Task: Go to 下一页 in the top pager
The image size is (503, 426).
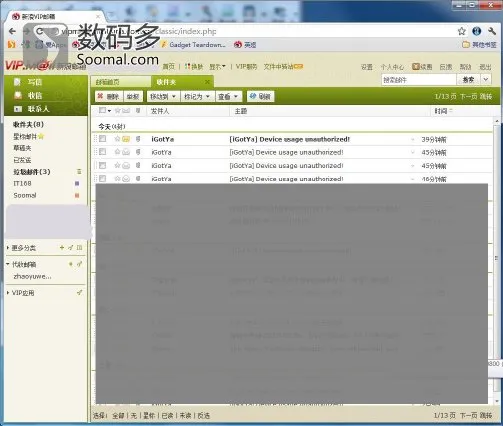Action: [468, 96]
